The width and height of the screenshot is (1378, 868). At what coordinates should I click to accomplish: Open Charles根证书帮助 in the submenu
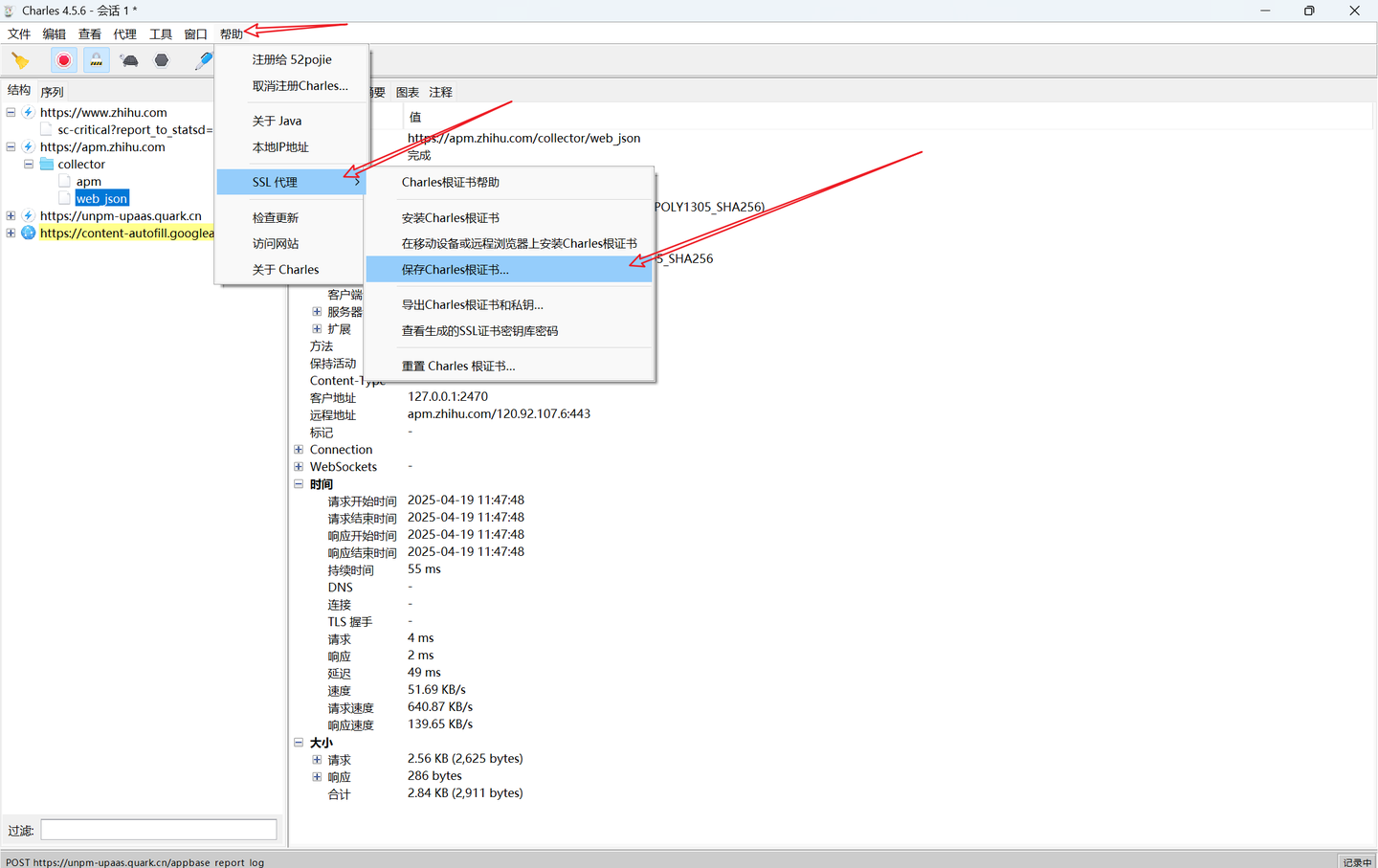point(509,182)
